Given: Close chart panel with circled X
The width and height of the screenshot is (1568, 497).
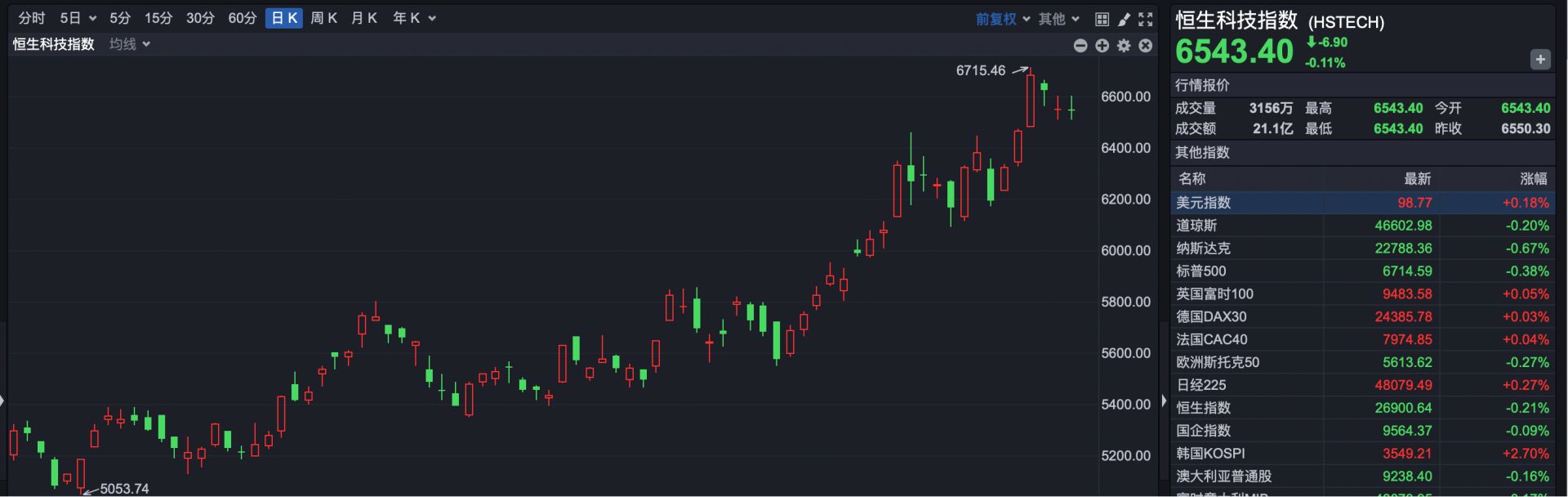Looking at the screenshot, I should [1146, 46].
